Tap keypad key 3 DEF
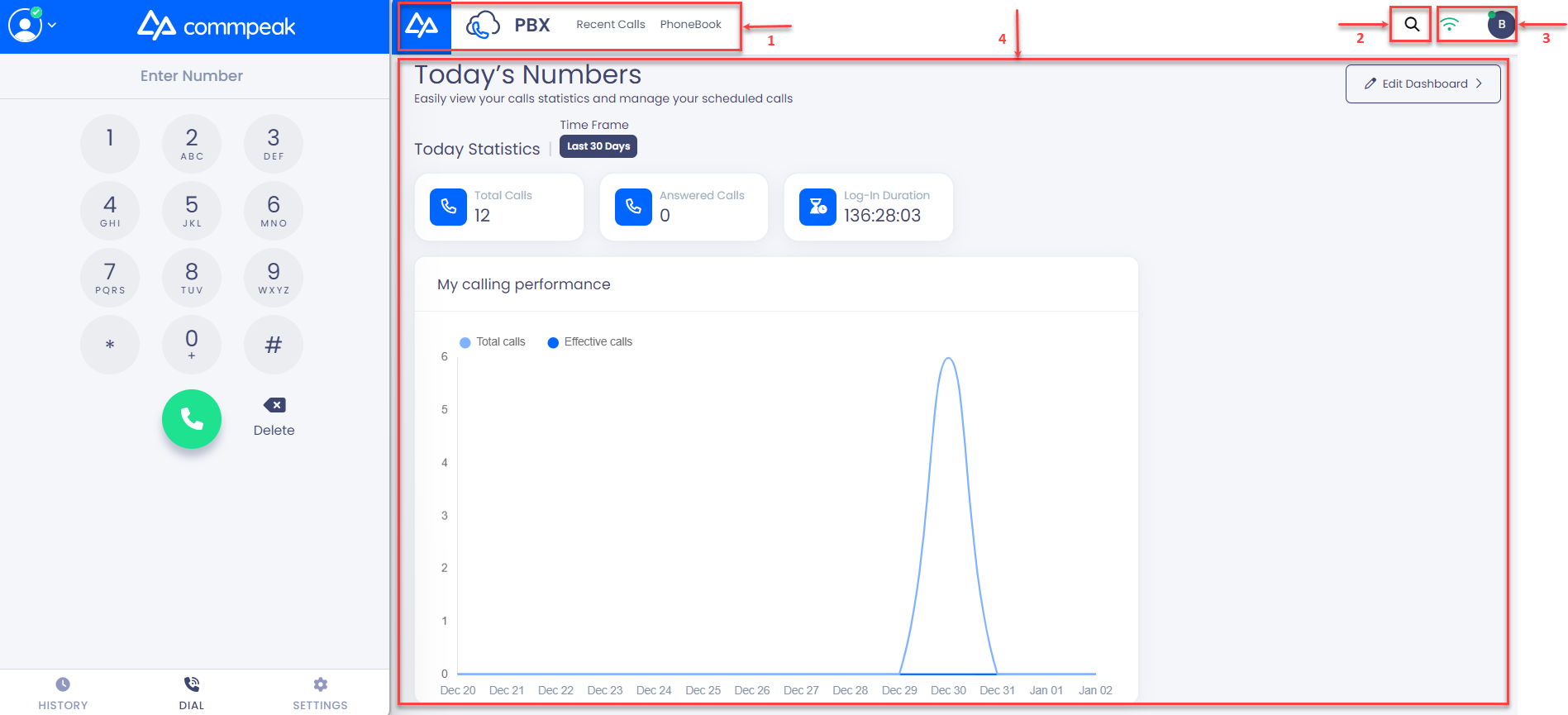1568x715 pixels. 274,144
